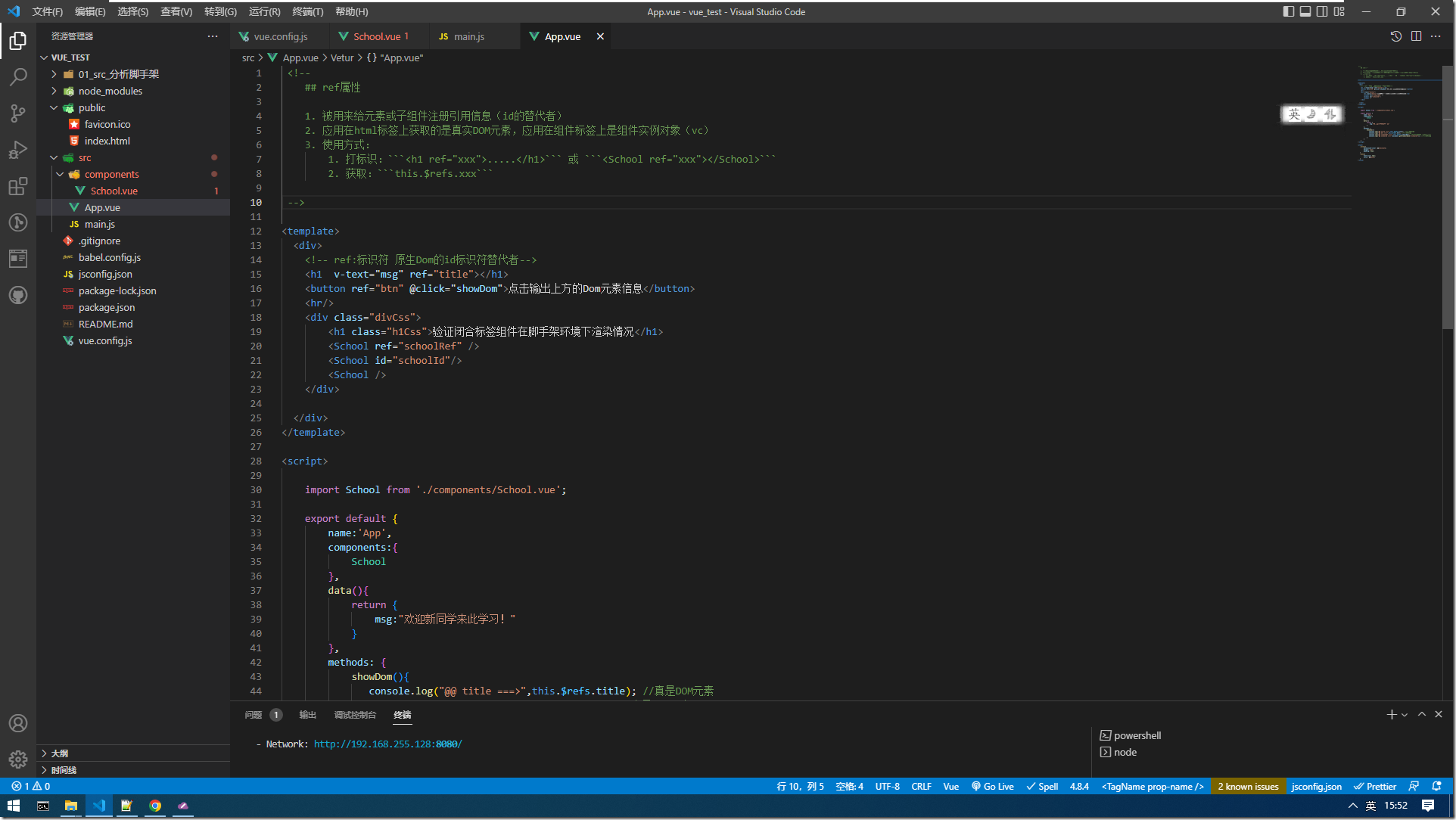
Task: Split the editor right
Action: 1416,36
